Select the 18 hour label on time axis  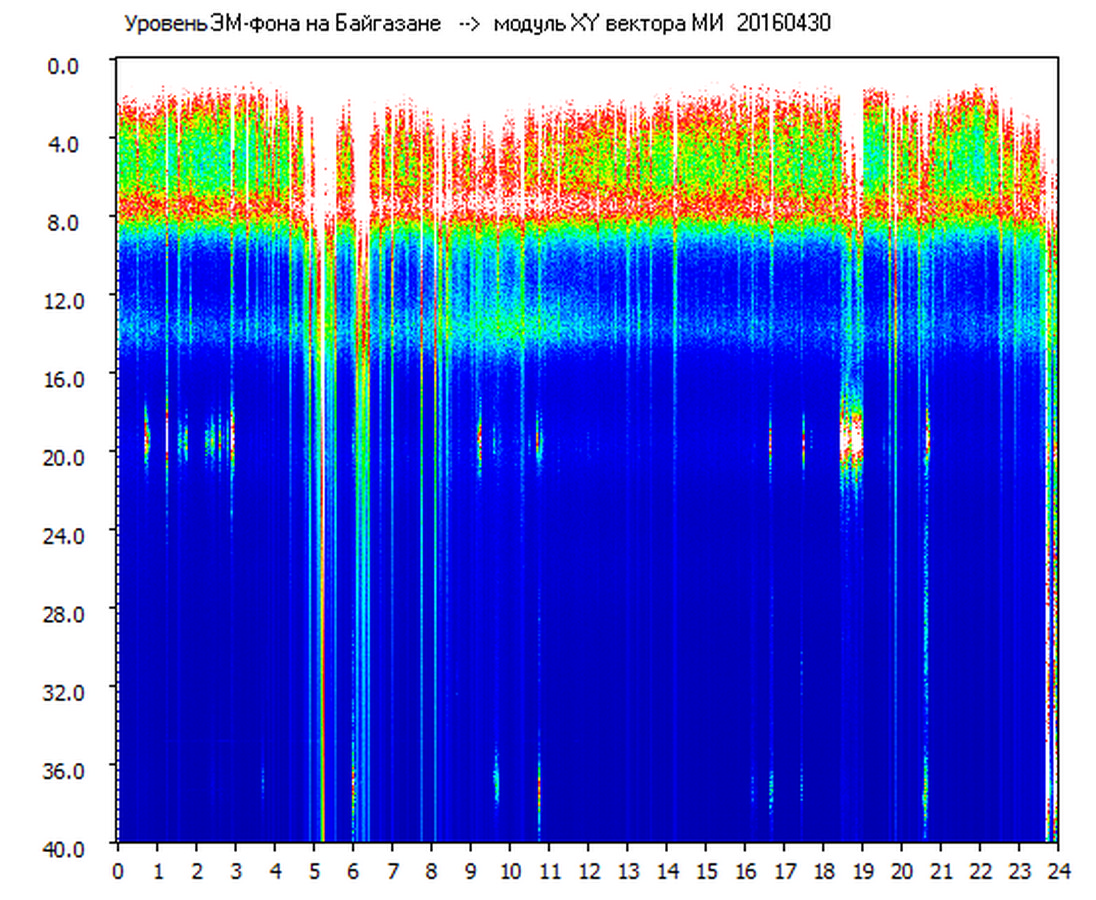pyautogui.click(x=823, y=871)
